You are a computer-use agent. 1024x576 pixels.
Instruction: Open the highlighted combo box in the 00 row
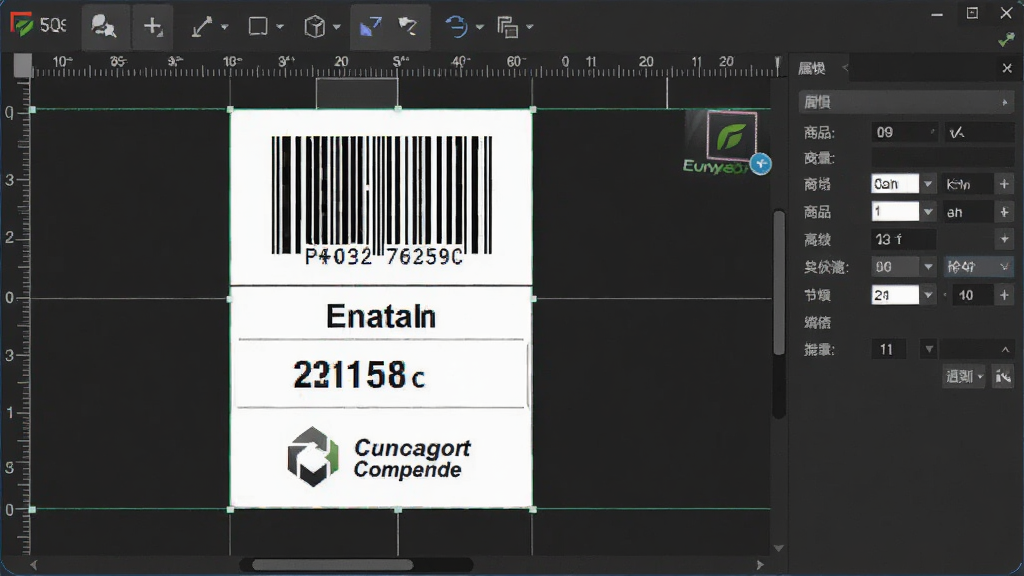click(978, 267)
